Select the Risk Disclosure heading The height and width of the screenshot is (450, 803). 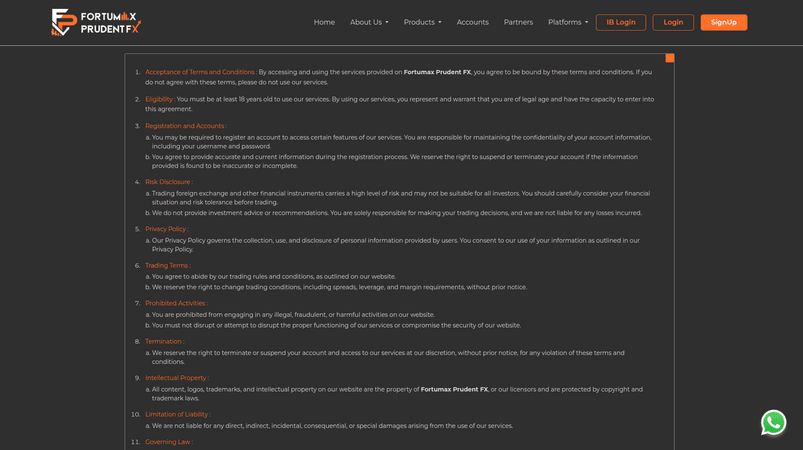168,182
